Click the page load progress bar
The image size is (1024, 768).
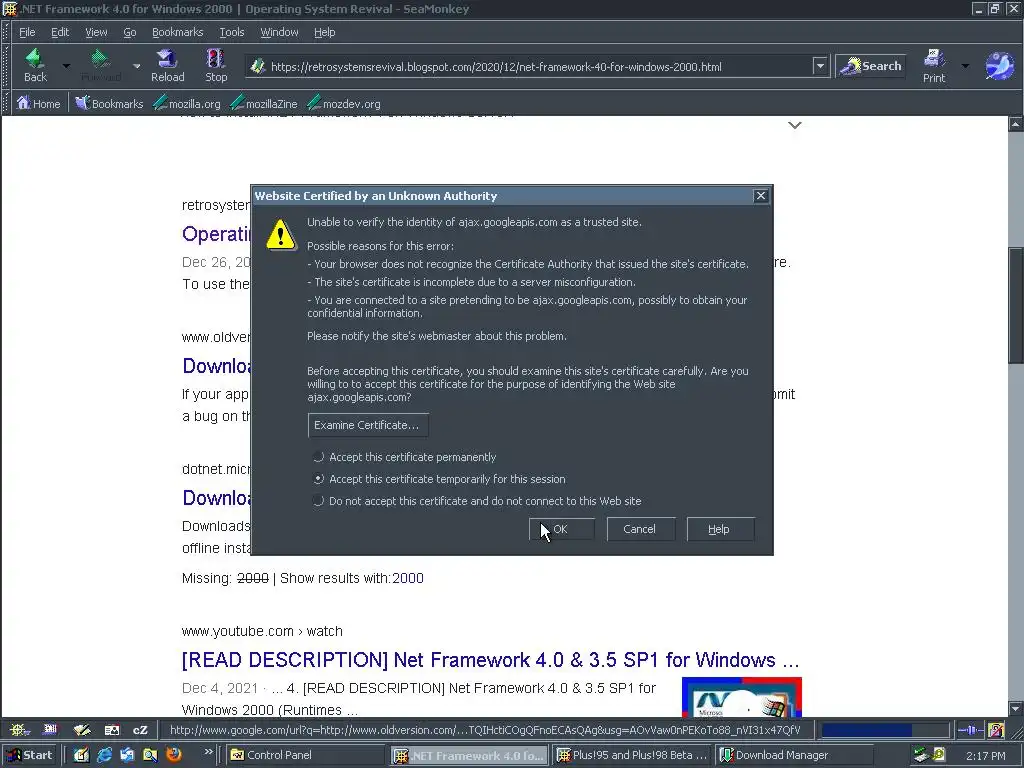[x=884, y=729]
